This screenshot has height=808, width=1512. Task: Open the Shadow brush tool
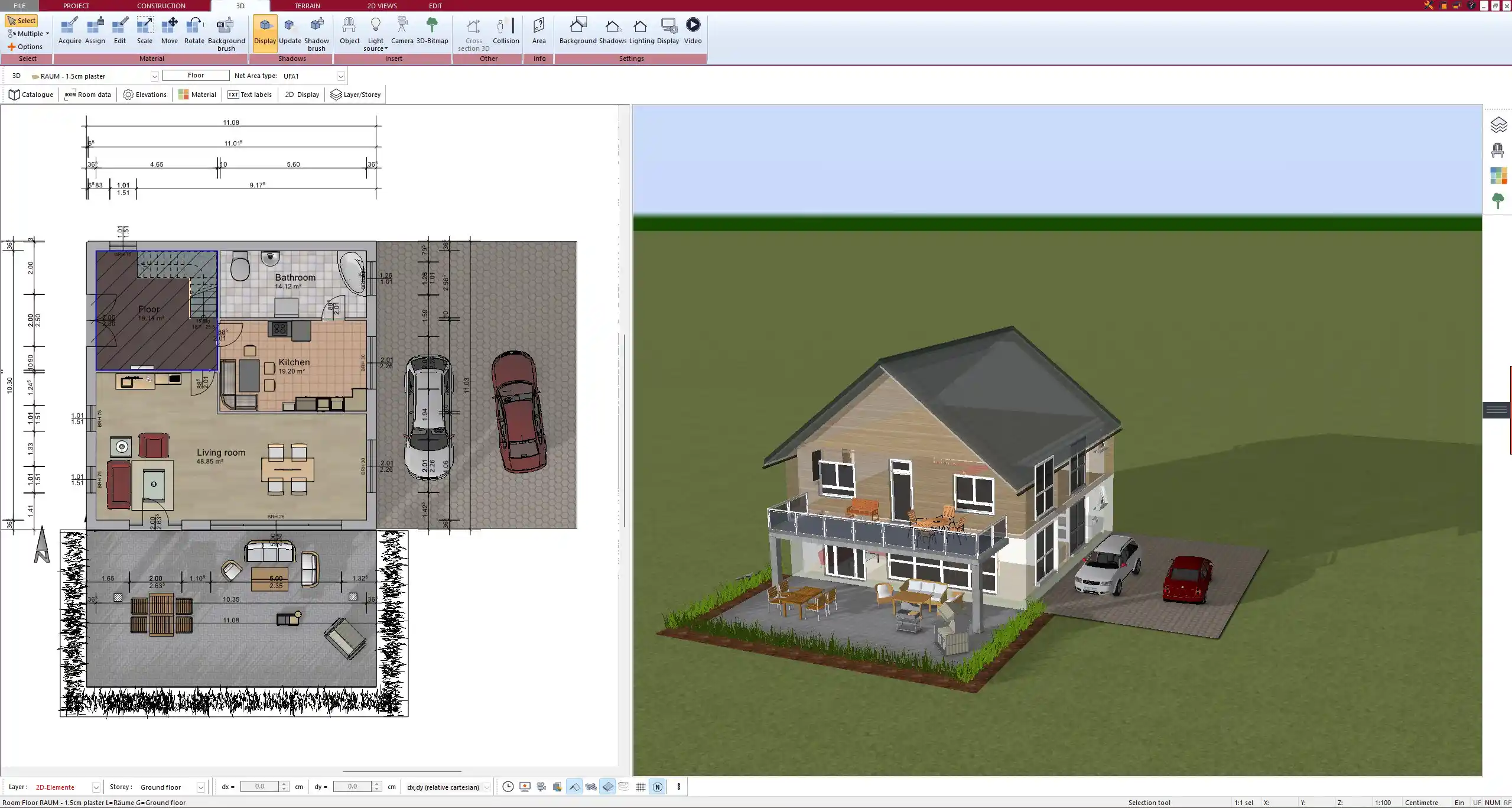(316, 30)
